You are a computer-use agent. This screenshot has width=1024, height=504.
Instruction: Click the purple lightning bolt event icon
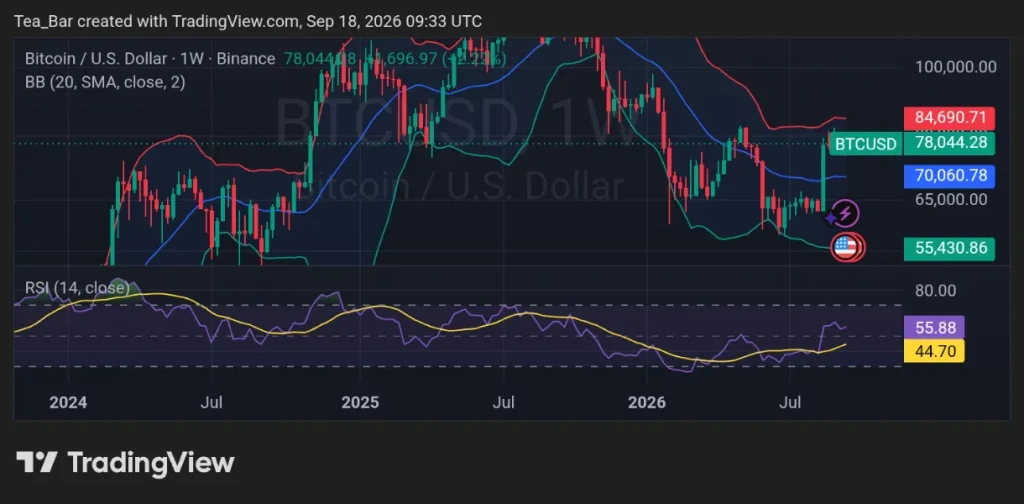tap(846, 213)
